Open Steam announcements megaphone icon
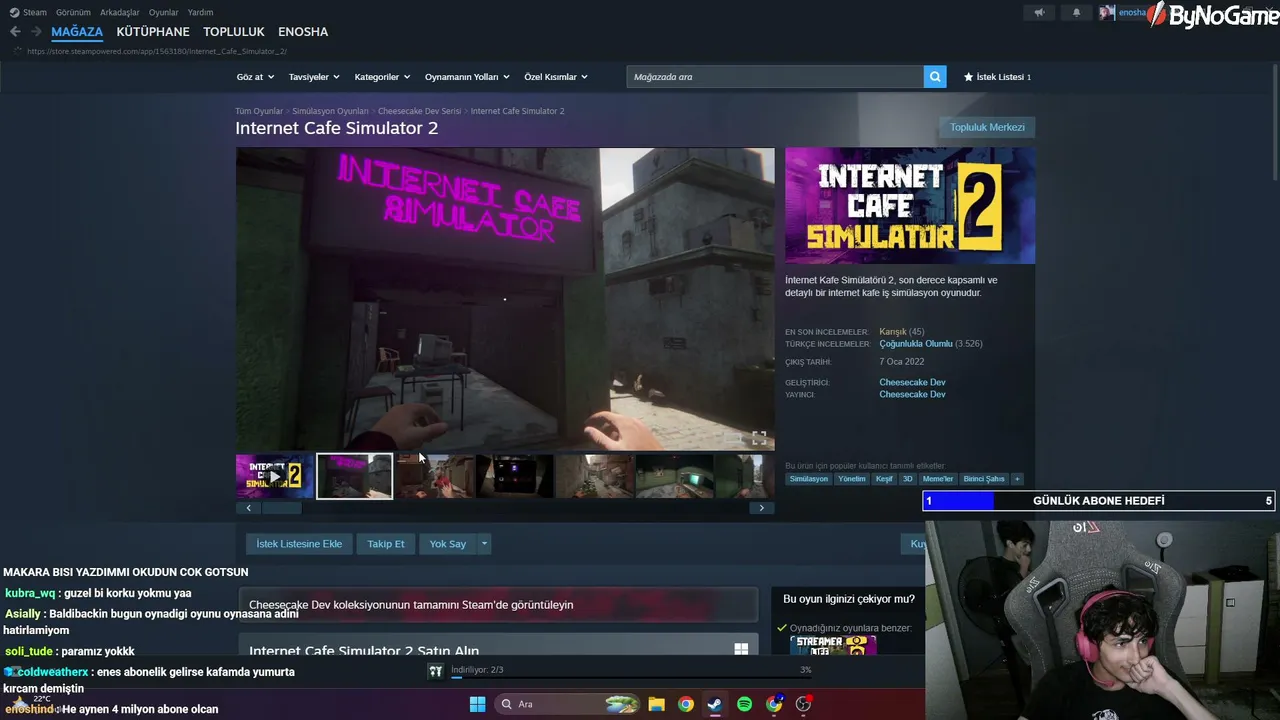 [x=1040, y=13]
